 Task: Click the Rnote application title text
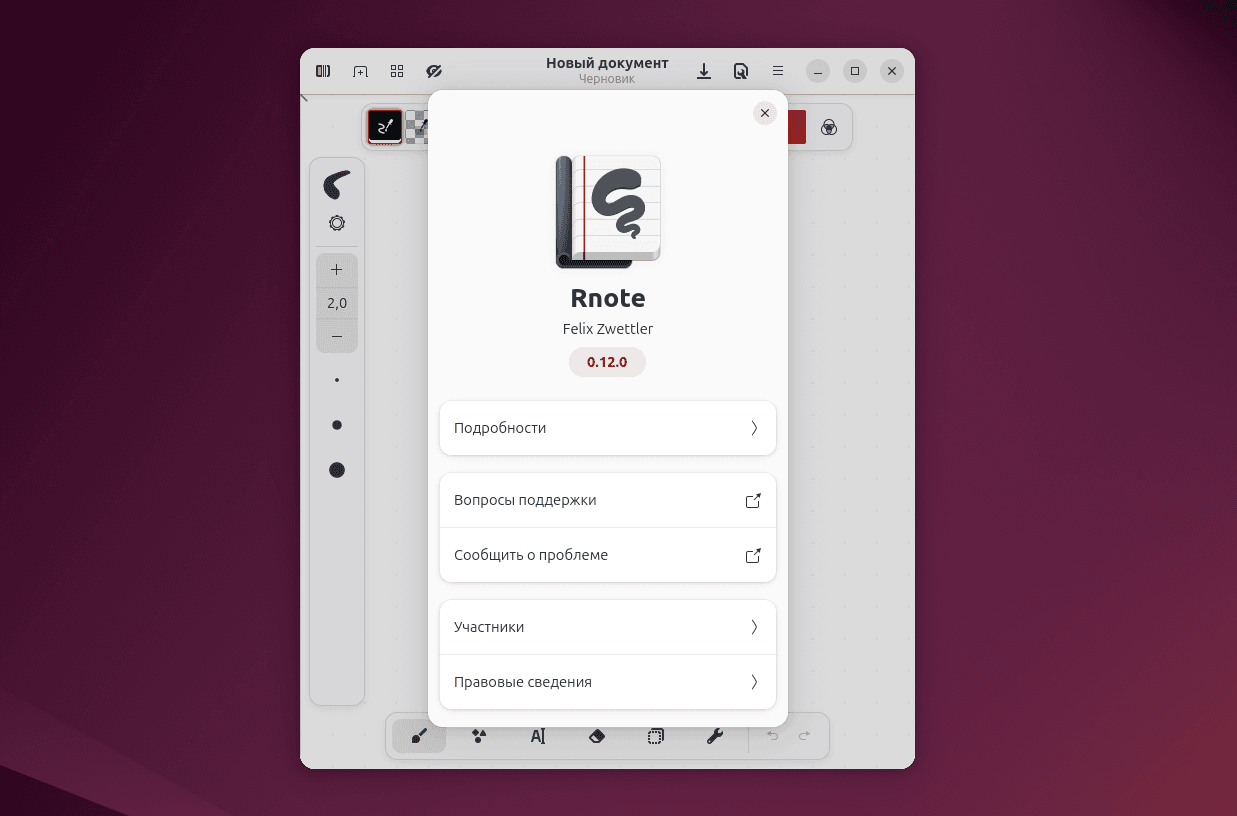point(608,298)
